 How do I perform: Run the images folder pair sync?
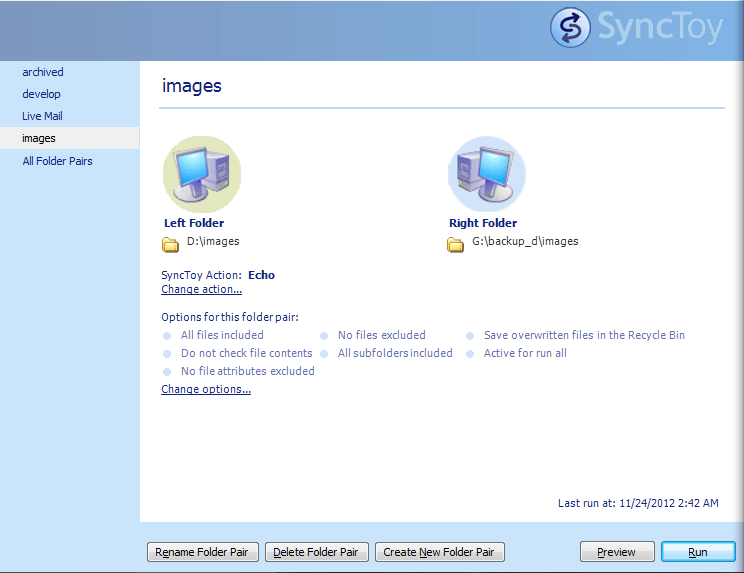pyautogui.click(x=698, y=552)
